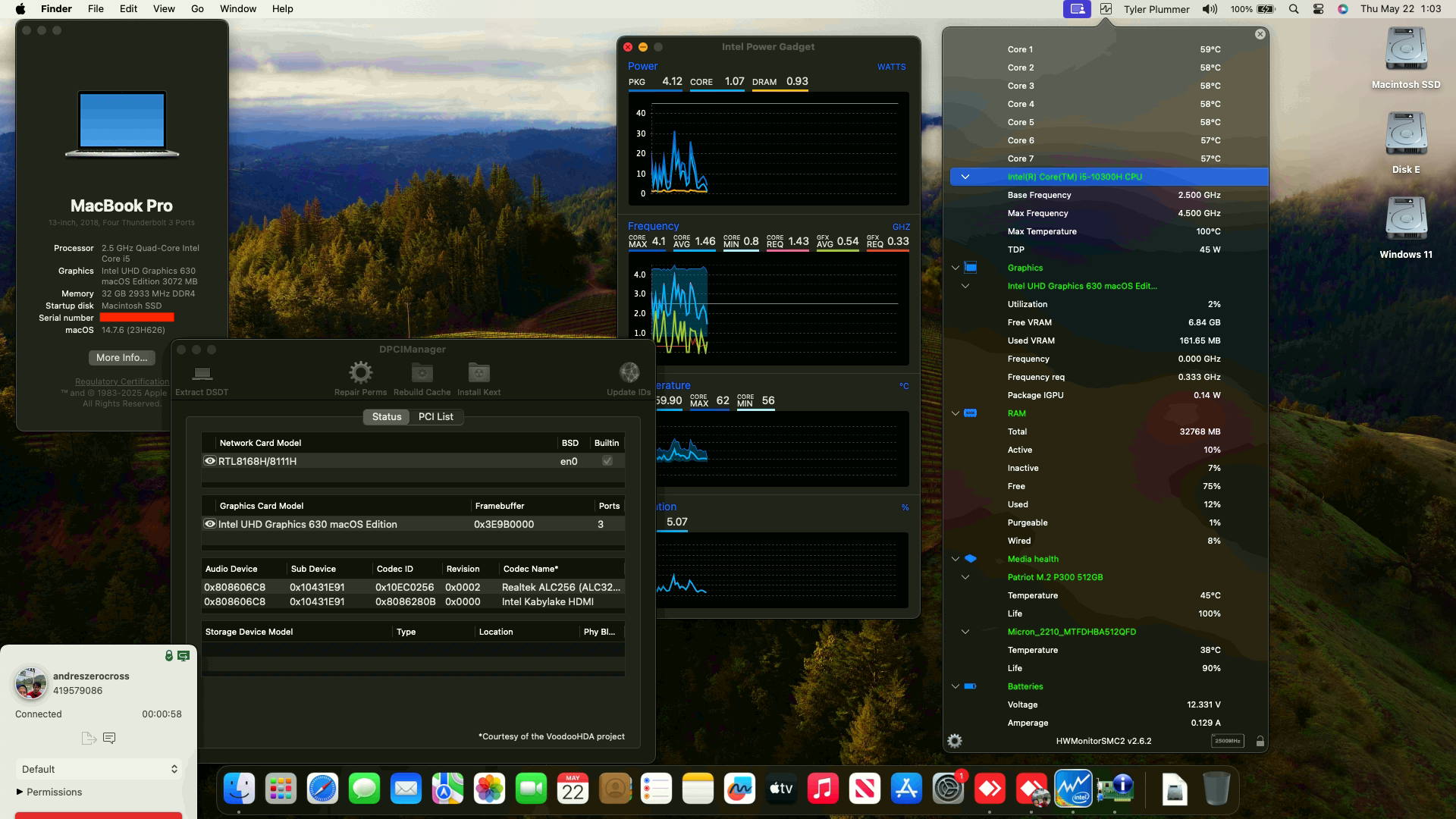
Task: Open HWMonitorSMC2 settings via gear icon
Action: 956,740
